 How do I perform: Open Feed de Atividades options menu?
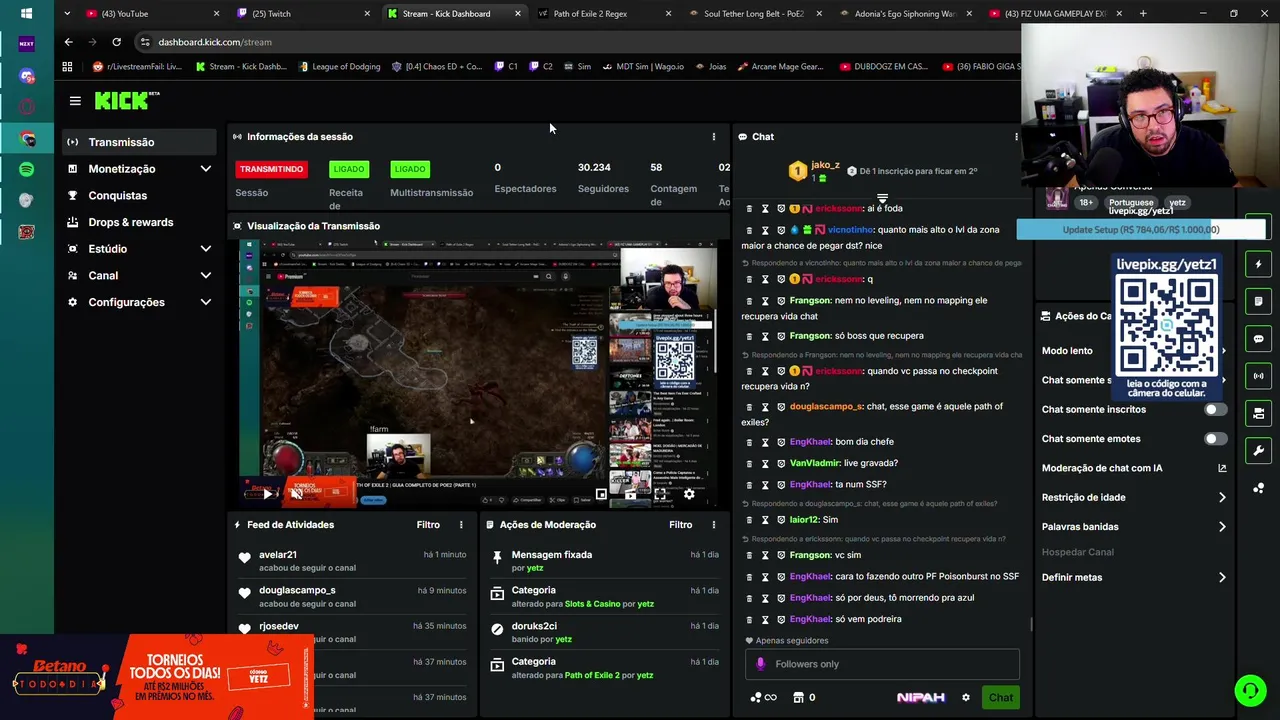point(461,525)
